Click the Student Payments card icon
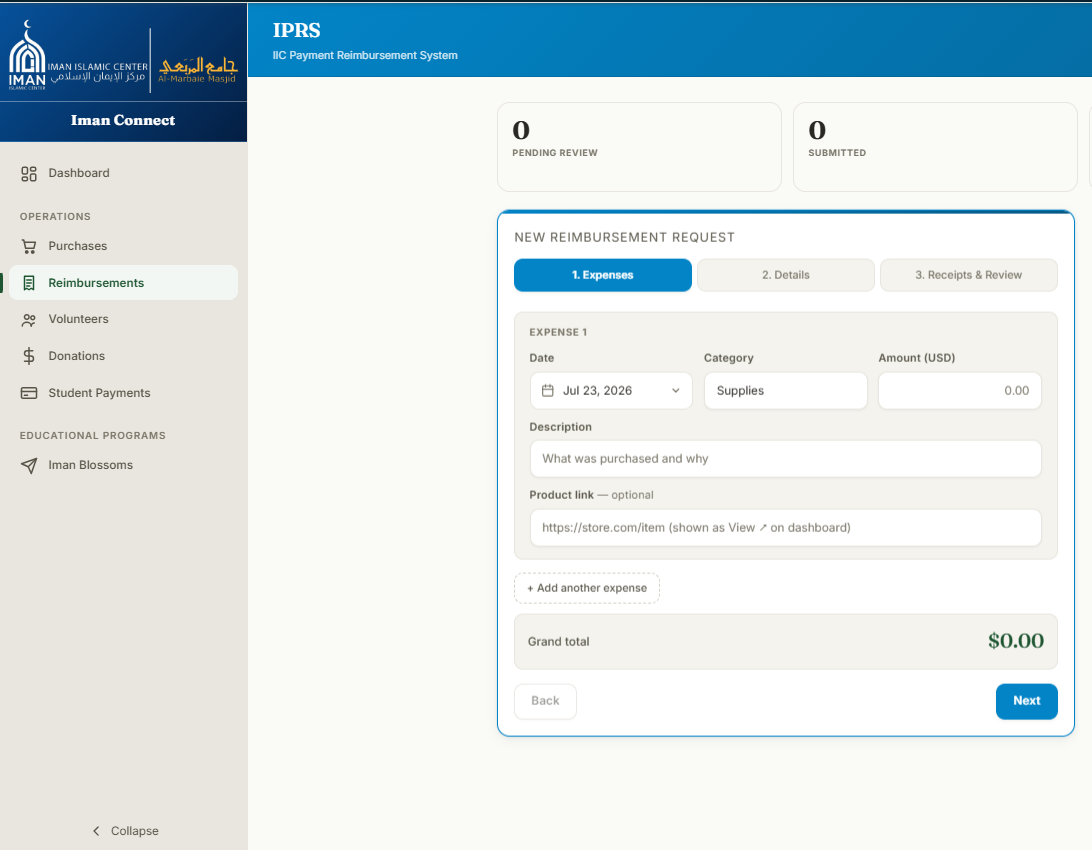The width and height of the screenshot is (1092, 850). (x=29, y=393)
